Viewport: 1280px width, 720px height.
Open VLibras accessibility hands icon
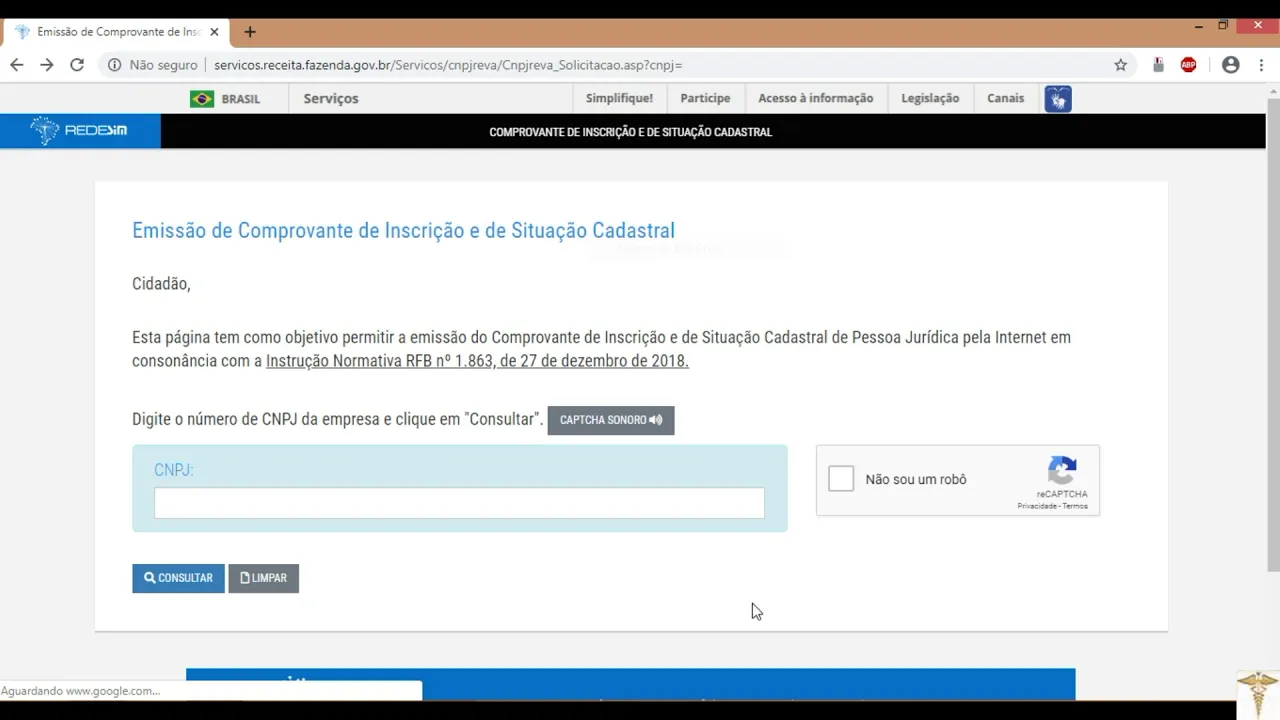click(x=1058, y=99)
